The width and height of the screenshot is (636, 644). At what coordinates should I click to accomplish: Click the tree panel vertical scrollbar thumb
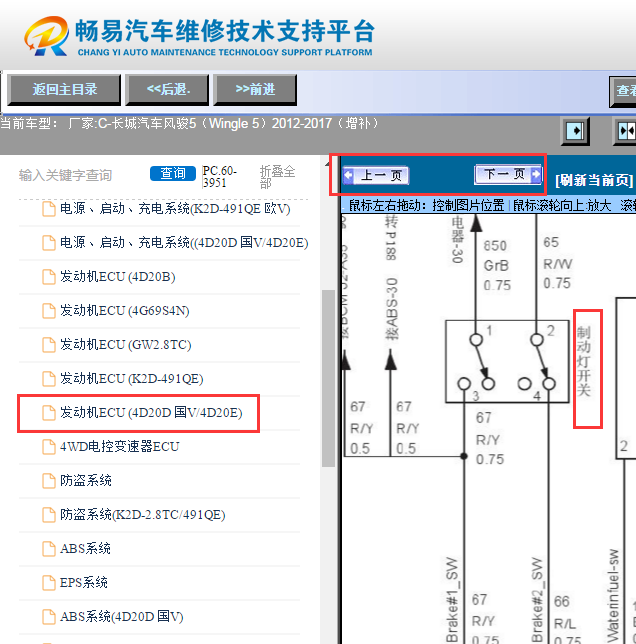328,378
